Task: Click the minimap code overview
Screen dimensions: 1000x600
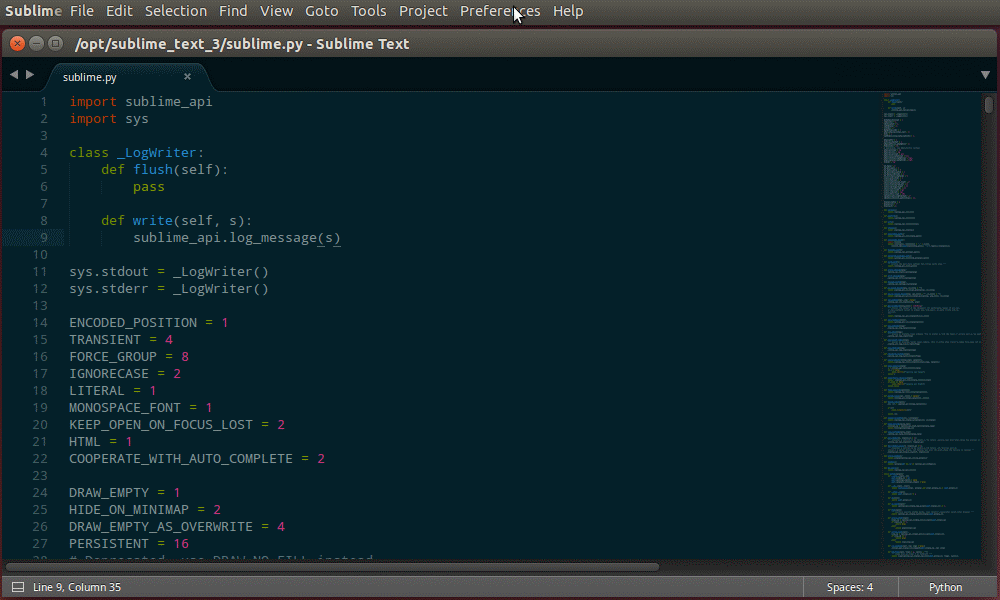Action: click(931, 325)
